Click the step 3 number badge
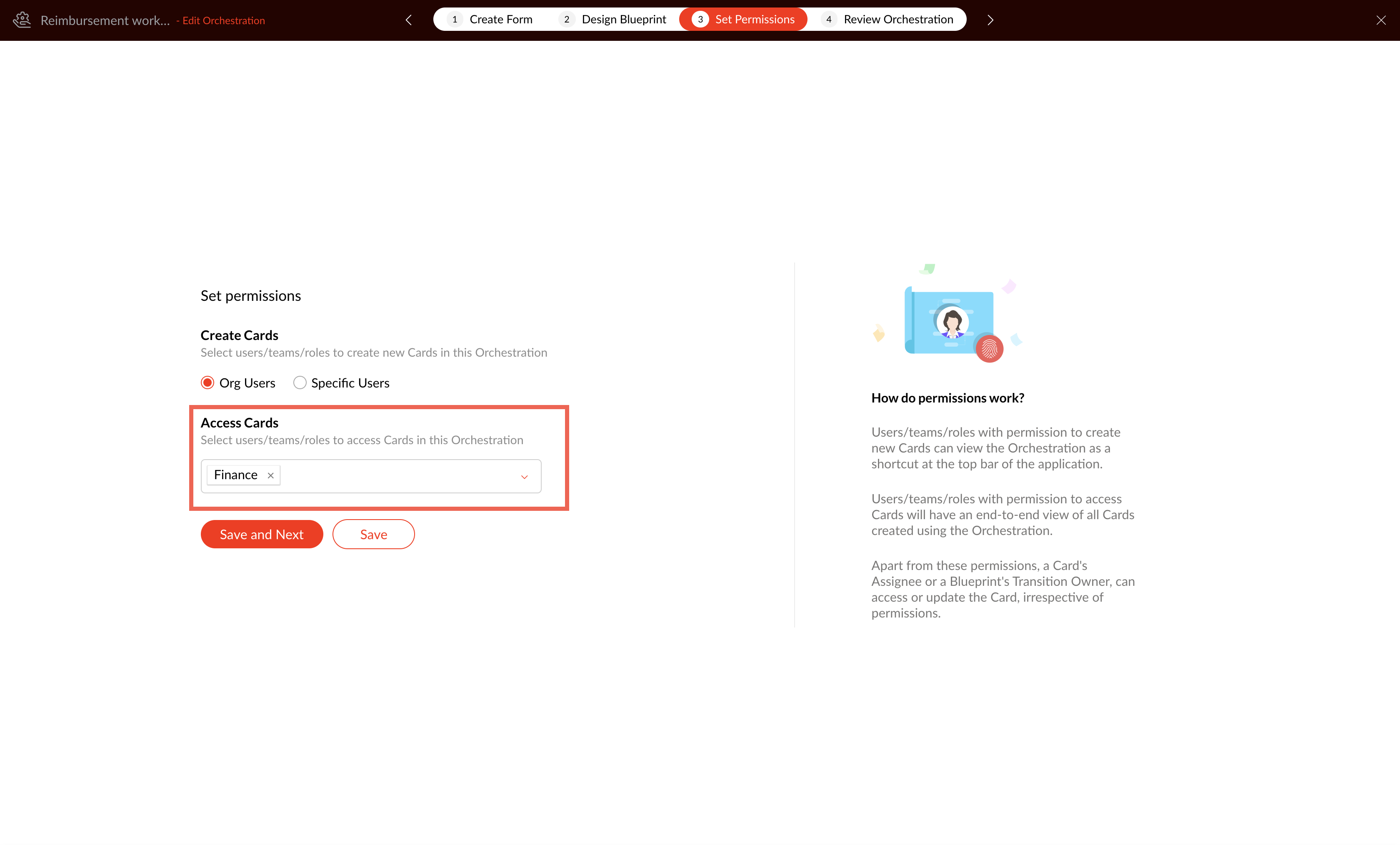The height and width of the screenshot is (845, 1400). pos(700,19)
